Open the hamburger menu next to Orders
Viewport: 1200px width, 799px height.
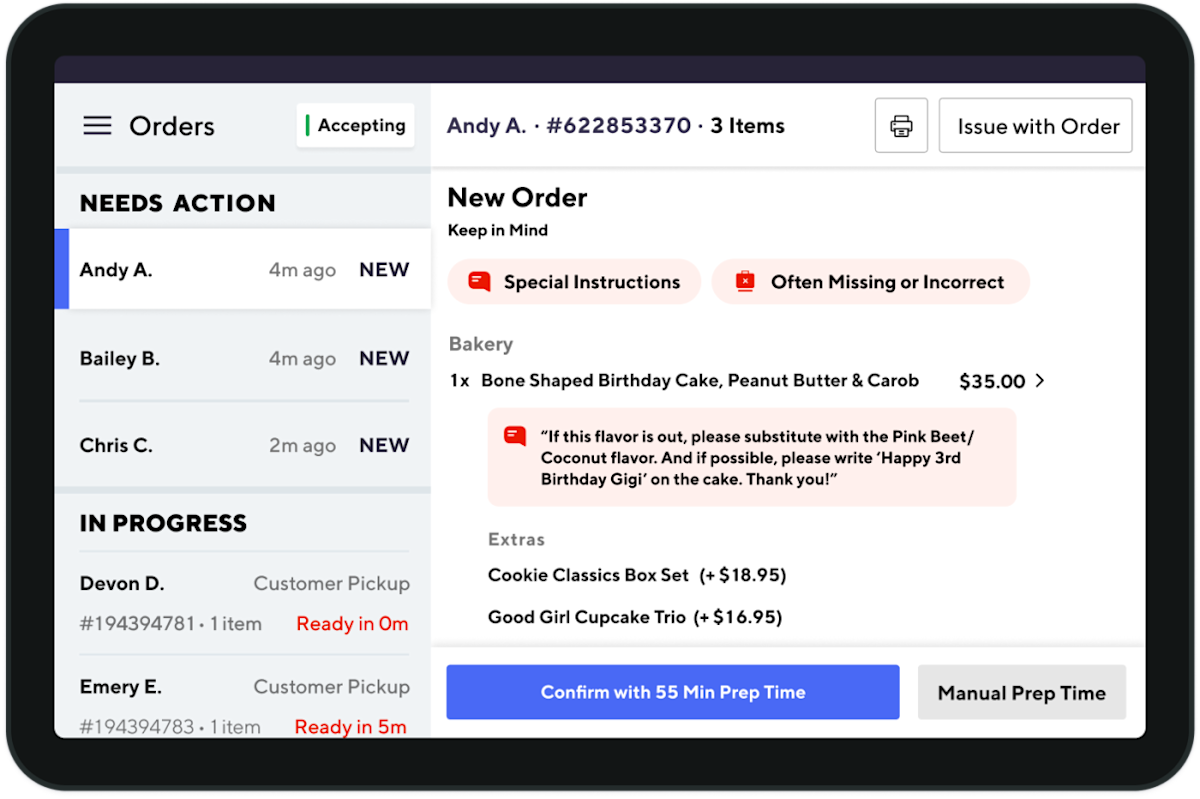(x=97, y=126)
